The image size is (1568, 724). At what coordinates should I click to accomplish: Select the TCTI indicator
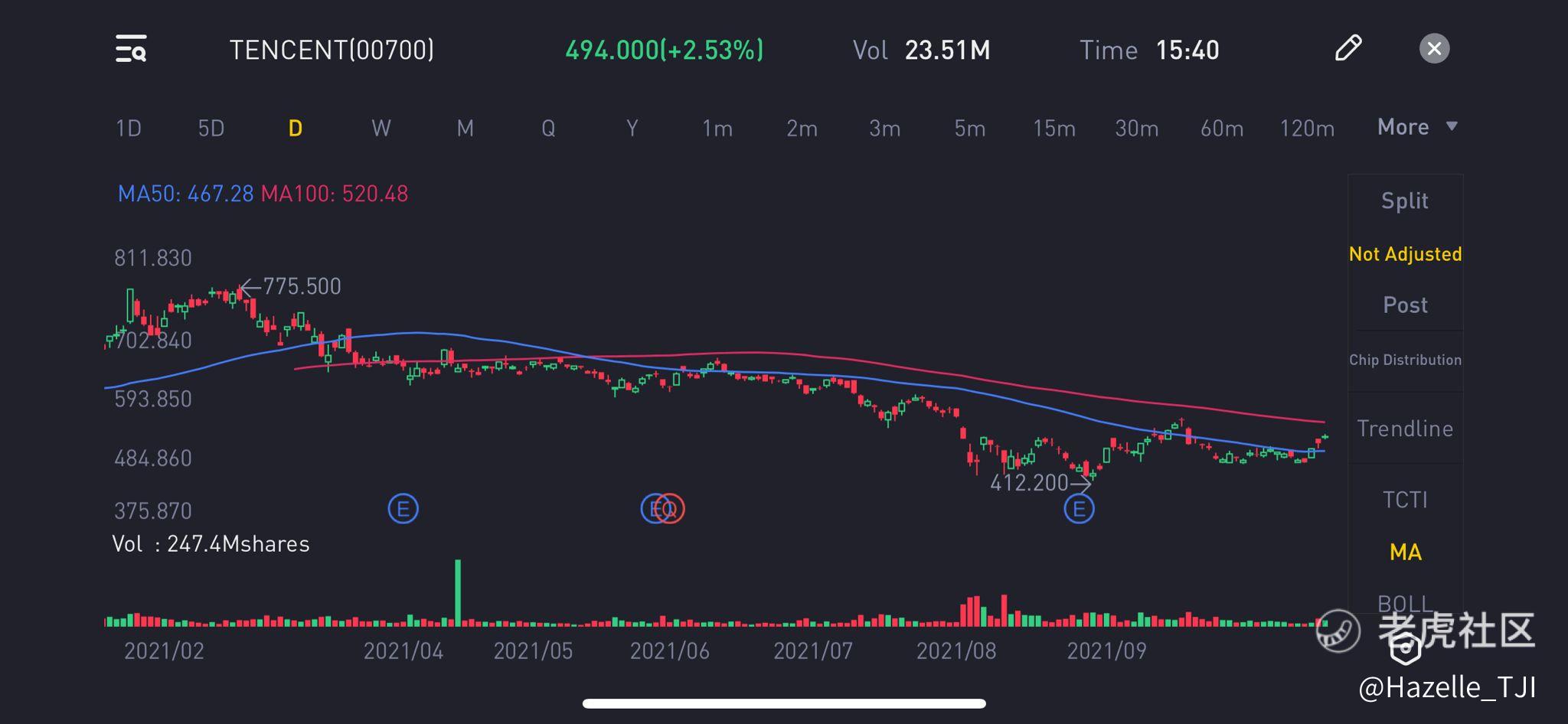tap(1405, 500)
